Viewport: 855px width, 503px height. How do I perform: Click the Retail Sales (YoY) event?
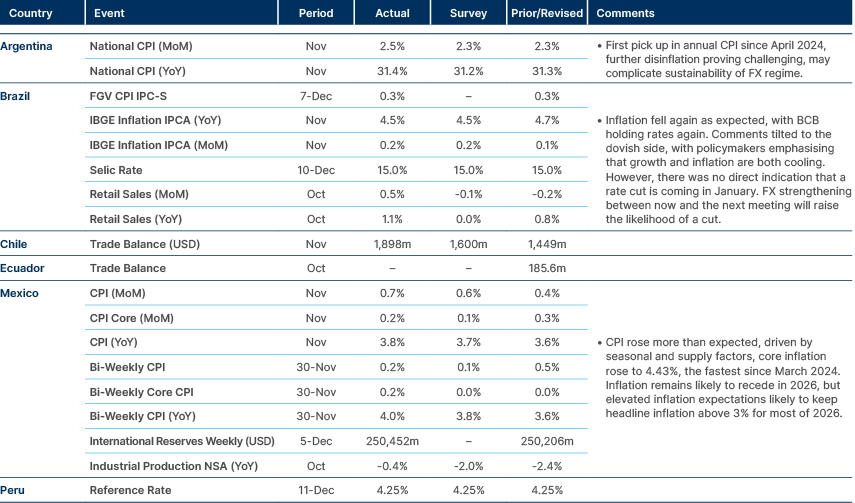pos(136,219)
